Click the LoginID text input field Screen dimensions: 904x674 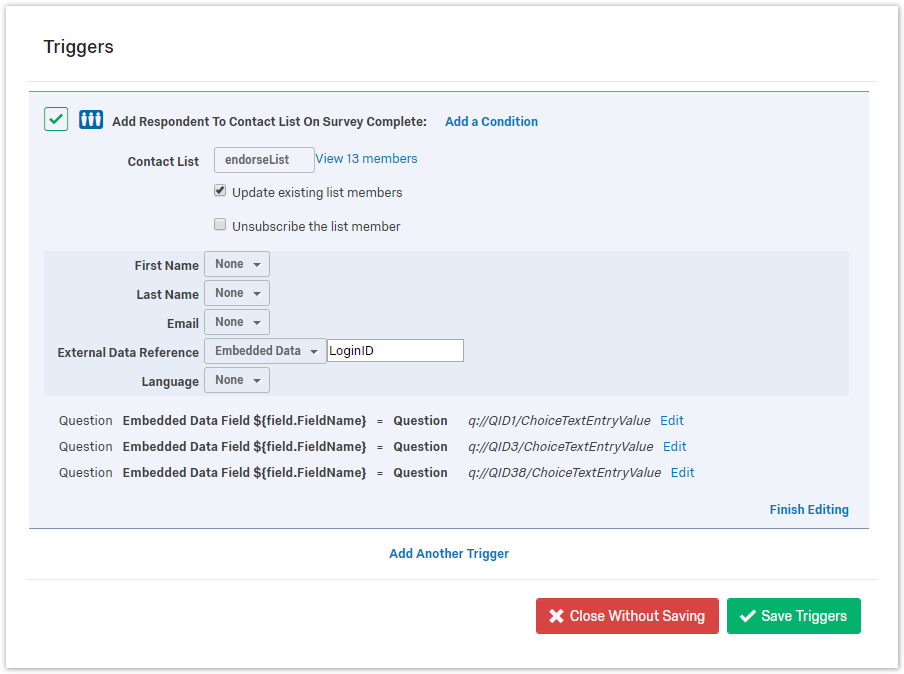[x=395, y=351]
